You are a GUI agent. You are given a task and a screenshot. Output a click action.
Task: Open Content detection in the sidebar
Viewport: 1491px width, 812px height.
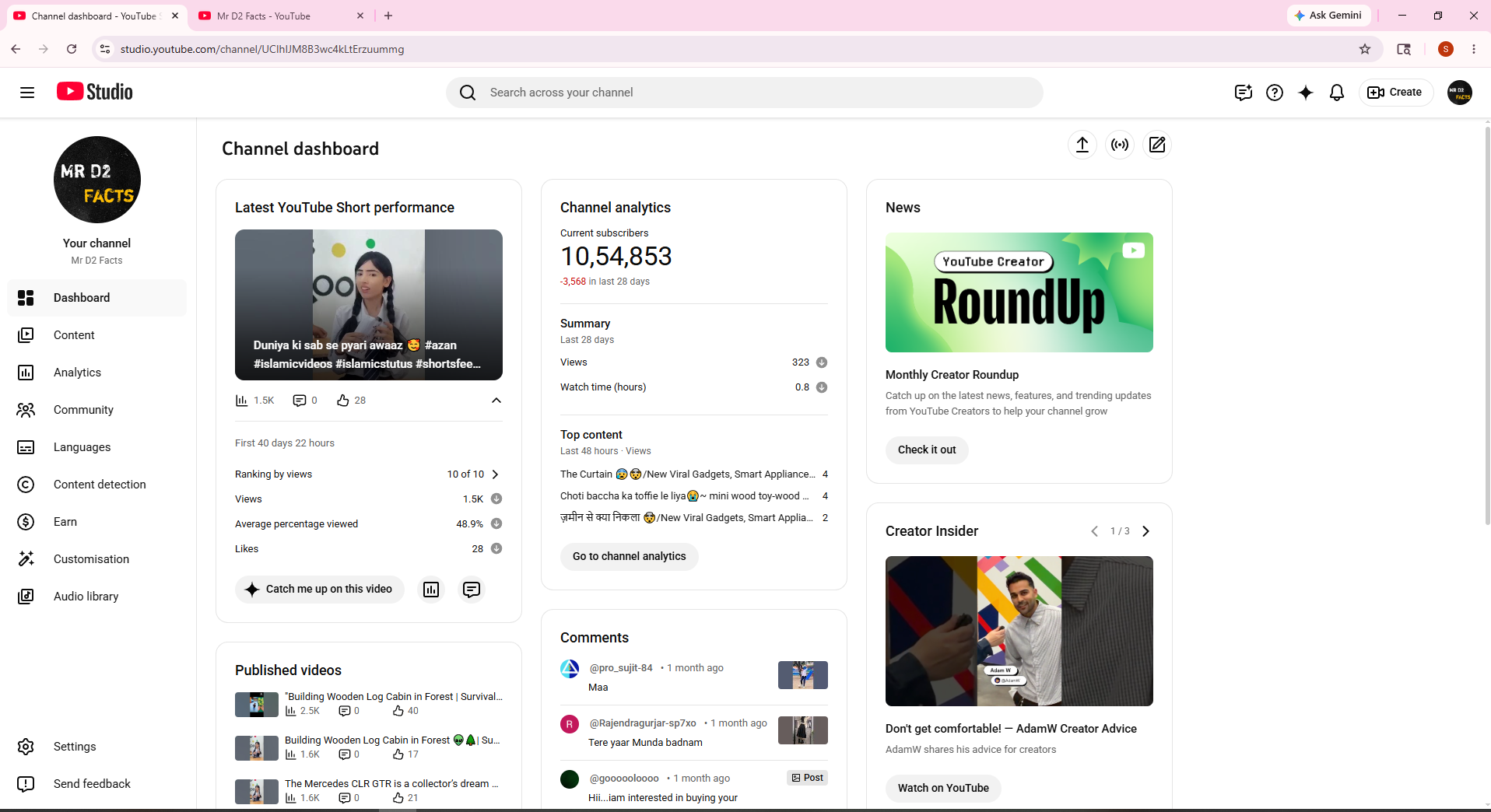(97, 485)
